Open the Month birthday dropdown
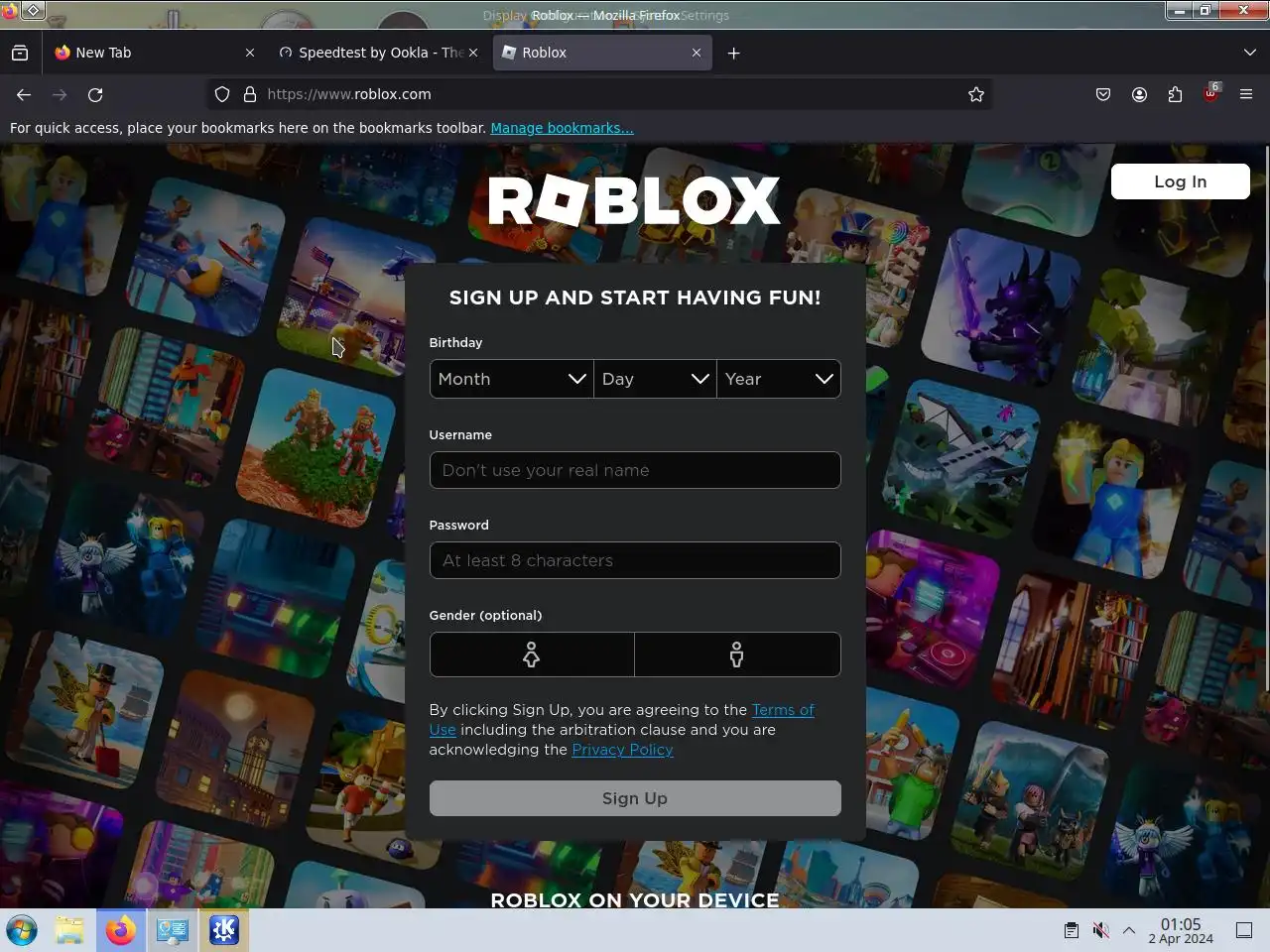Viewport: 1270px width, 952px height. coord(511,379)
